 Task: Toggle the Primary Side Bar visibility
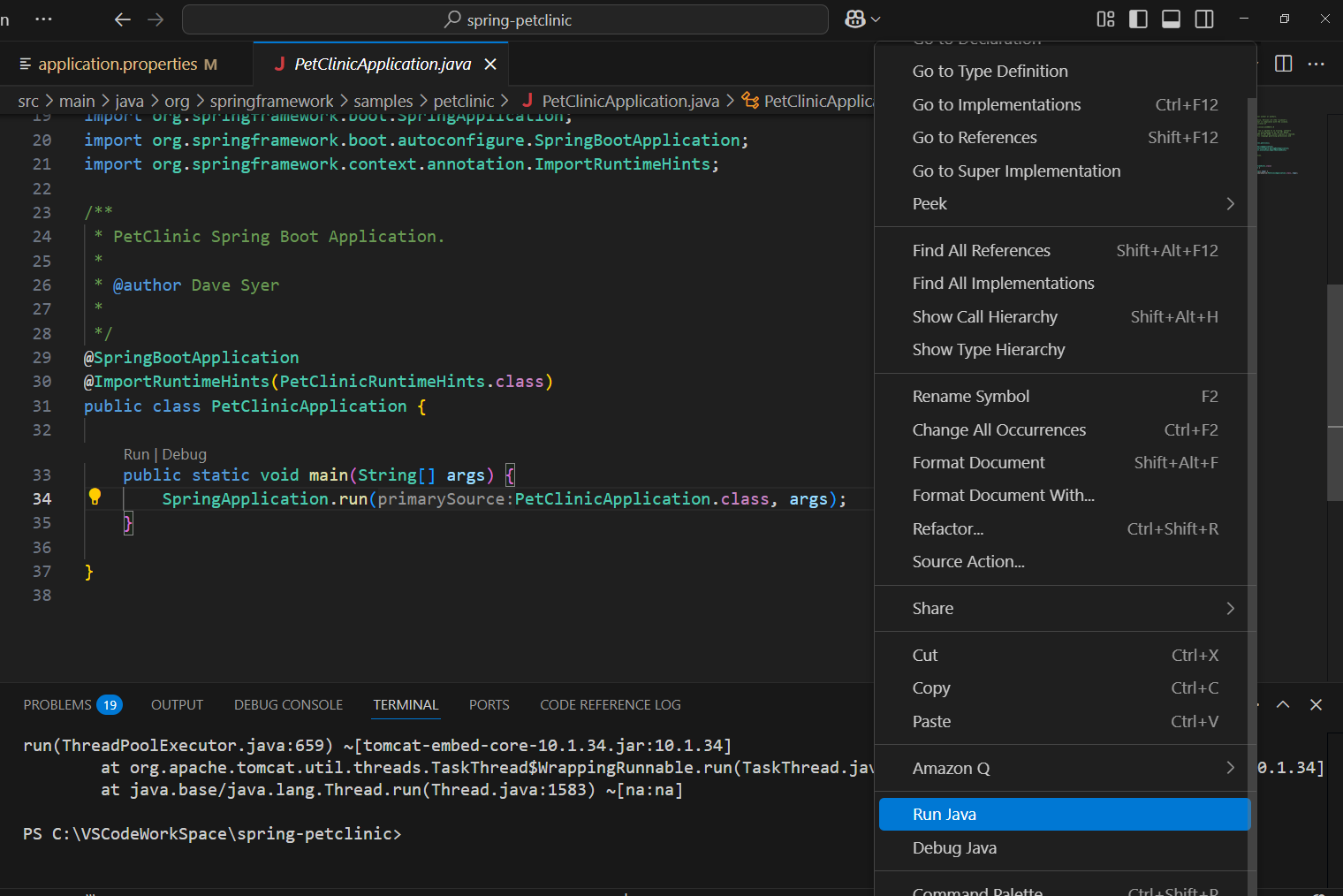(x=1138, y=19)
